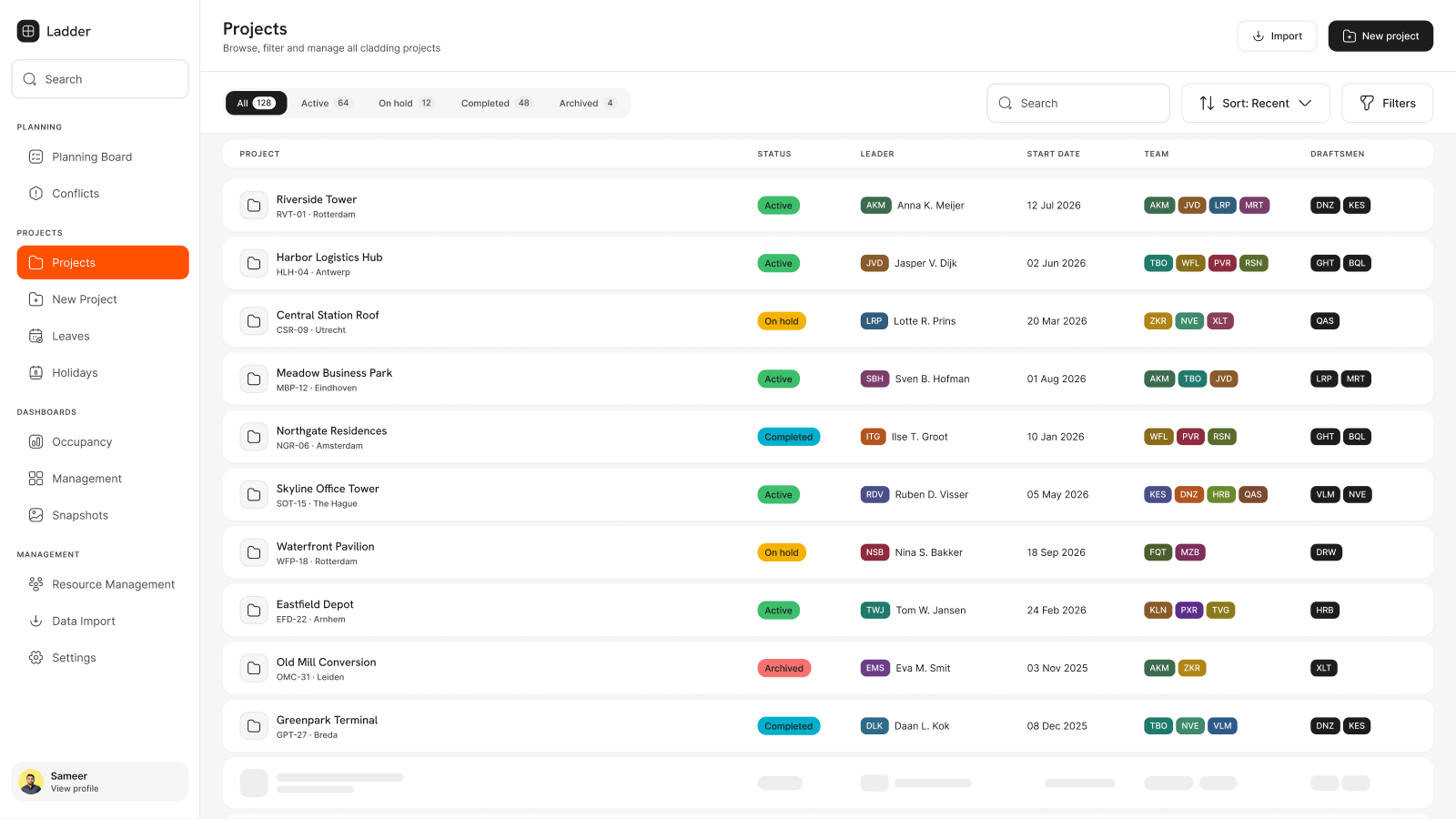Click the DRW draftsman tag on Waterfront Pavilion
1456x819 pixels.
[1326, 552]
